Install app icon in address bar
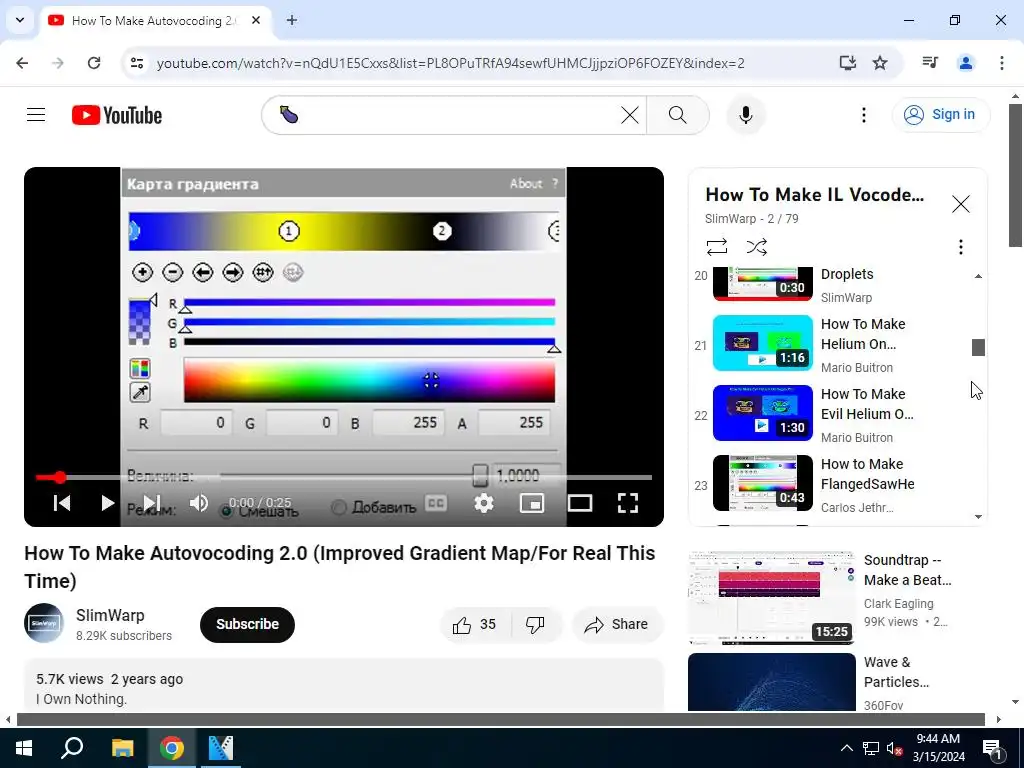Viewport: 1024px width, 768px height. coord(847,63)
